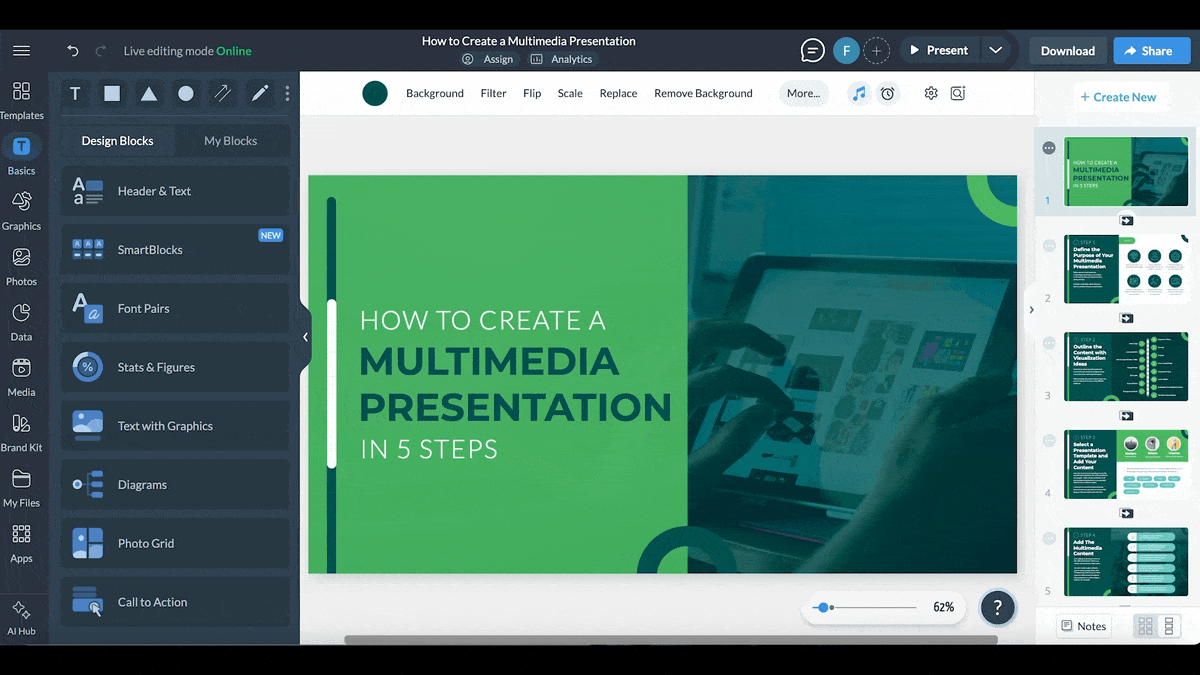Open the settings gear icon

(x=931, y=93)
